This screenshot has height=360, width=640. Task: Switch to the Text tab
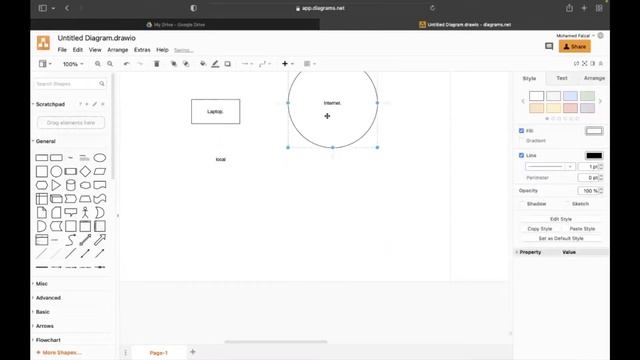(x=562, y=78)
